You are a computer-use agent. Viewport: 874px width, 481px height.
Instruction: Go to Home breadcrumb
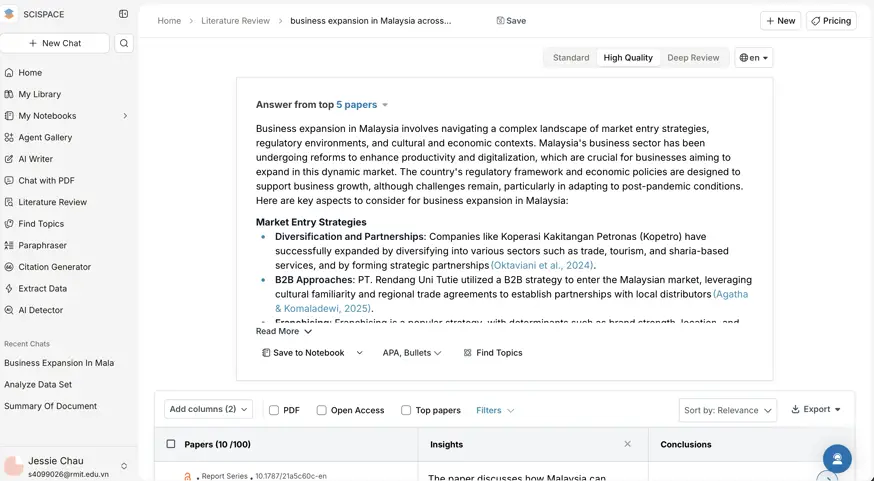(169, 21)
